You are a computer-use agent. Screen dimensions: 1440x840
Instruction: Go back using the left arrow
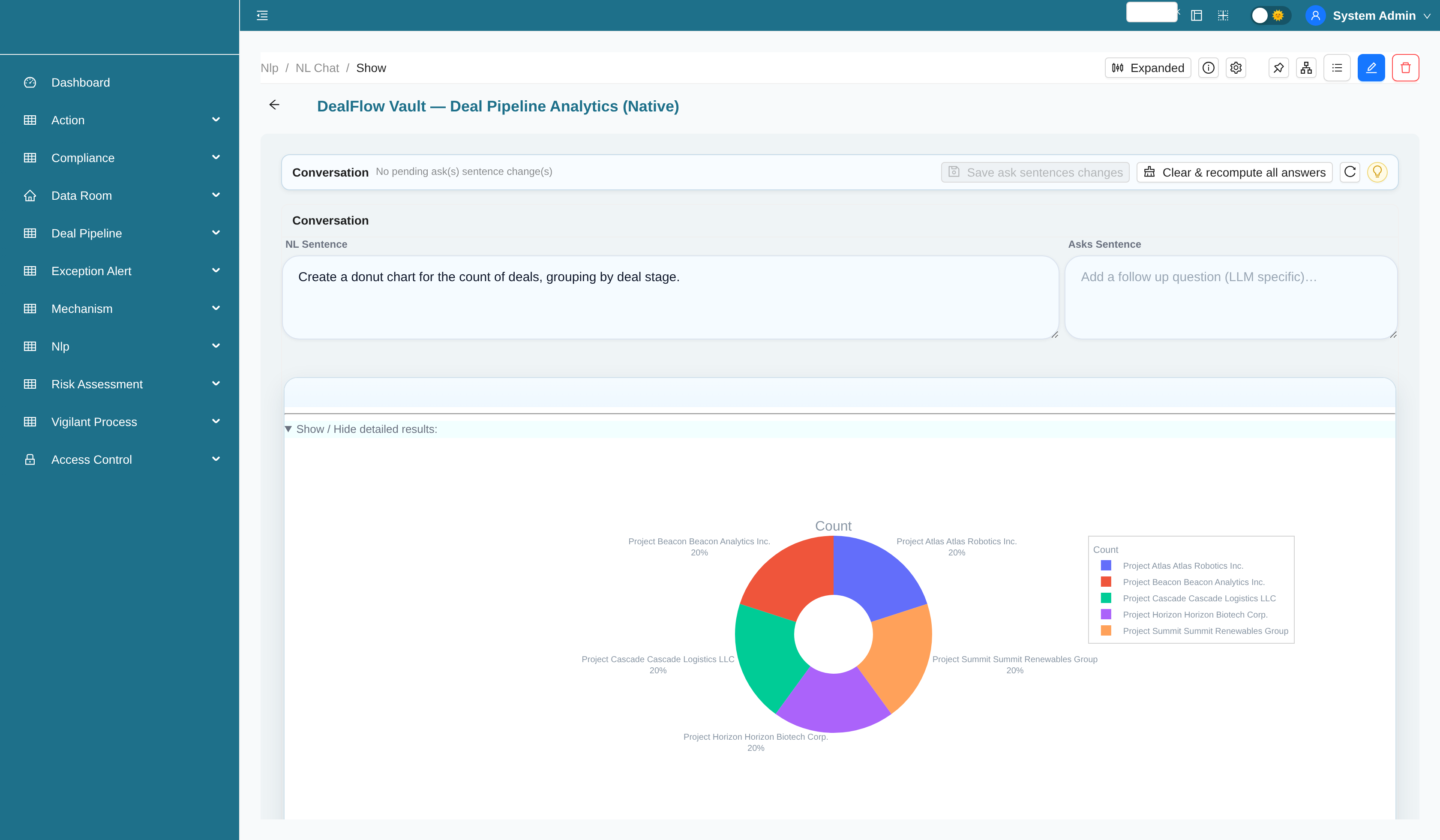[274, 105]
